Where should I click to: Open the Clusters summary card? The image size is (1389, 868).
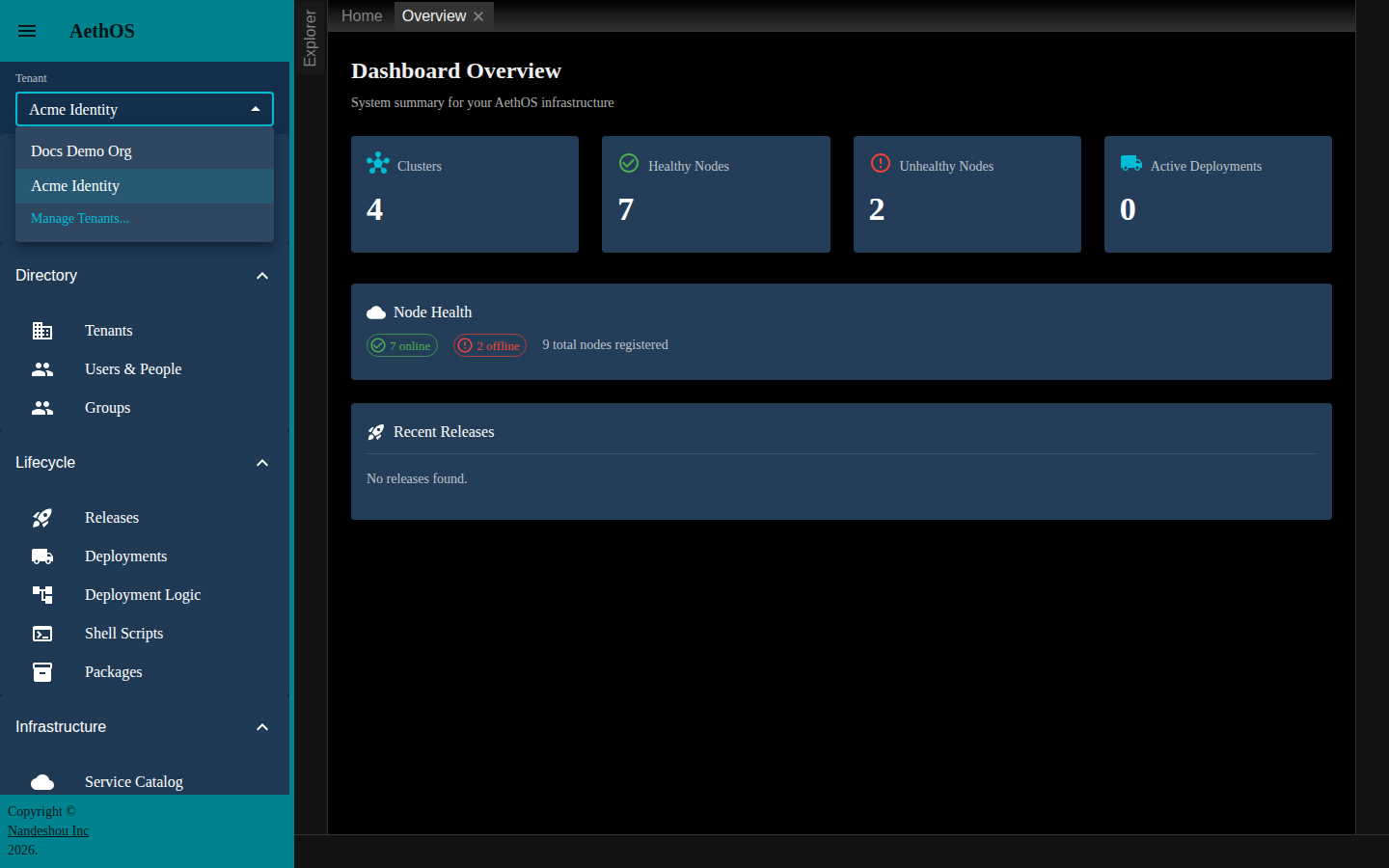pos(465,194)
